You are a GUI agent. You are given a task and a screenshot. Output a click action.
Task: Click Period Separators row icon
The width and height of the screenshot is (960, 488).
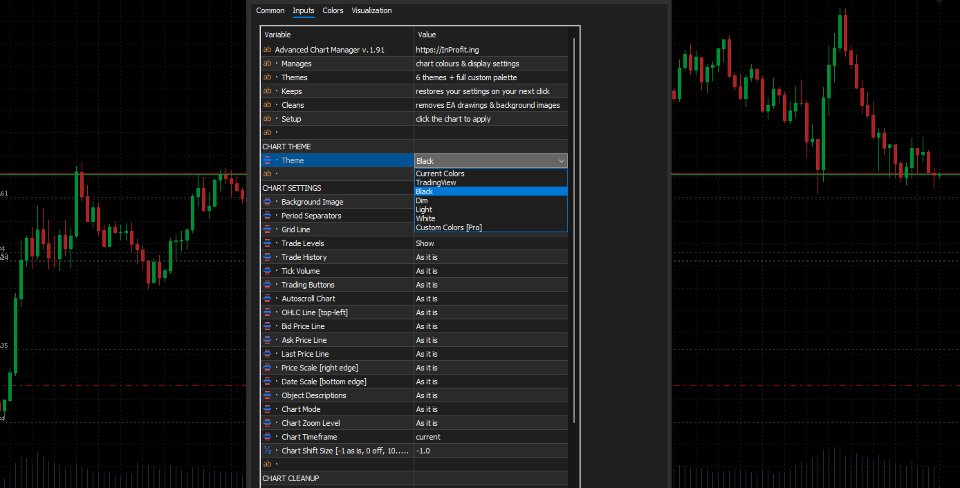[267, 216]
